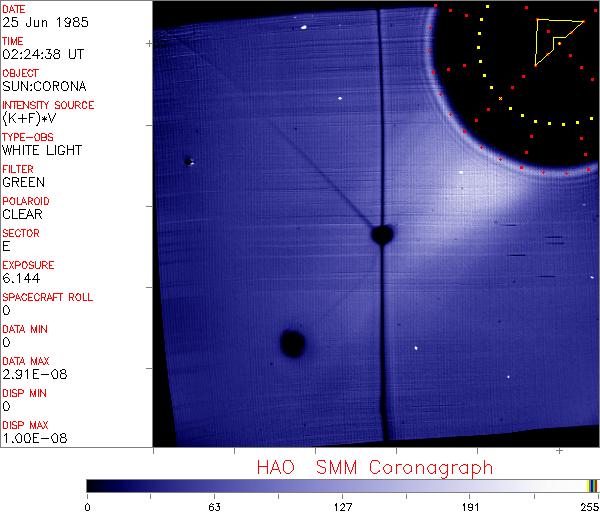This screenshot has width=600, height=512.
Task: Click the GREEN filter value
Action: tap(23, 182)
